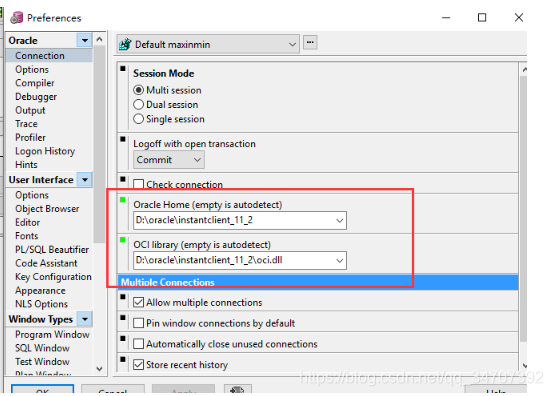This screenshot has height=396, width=553.
Task: Open the Logon History preferences page
Action: [x=45, y=151]
